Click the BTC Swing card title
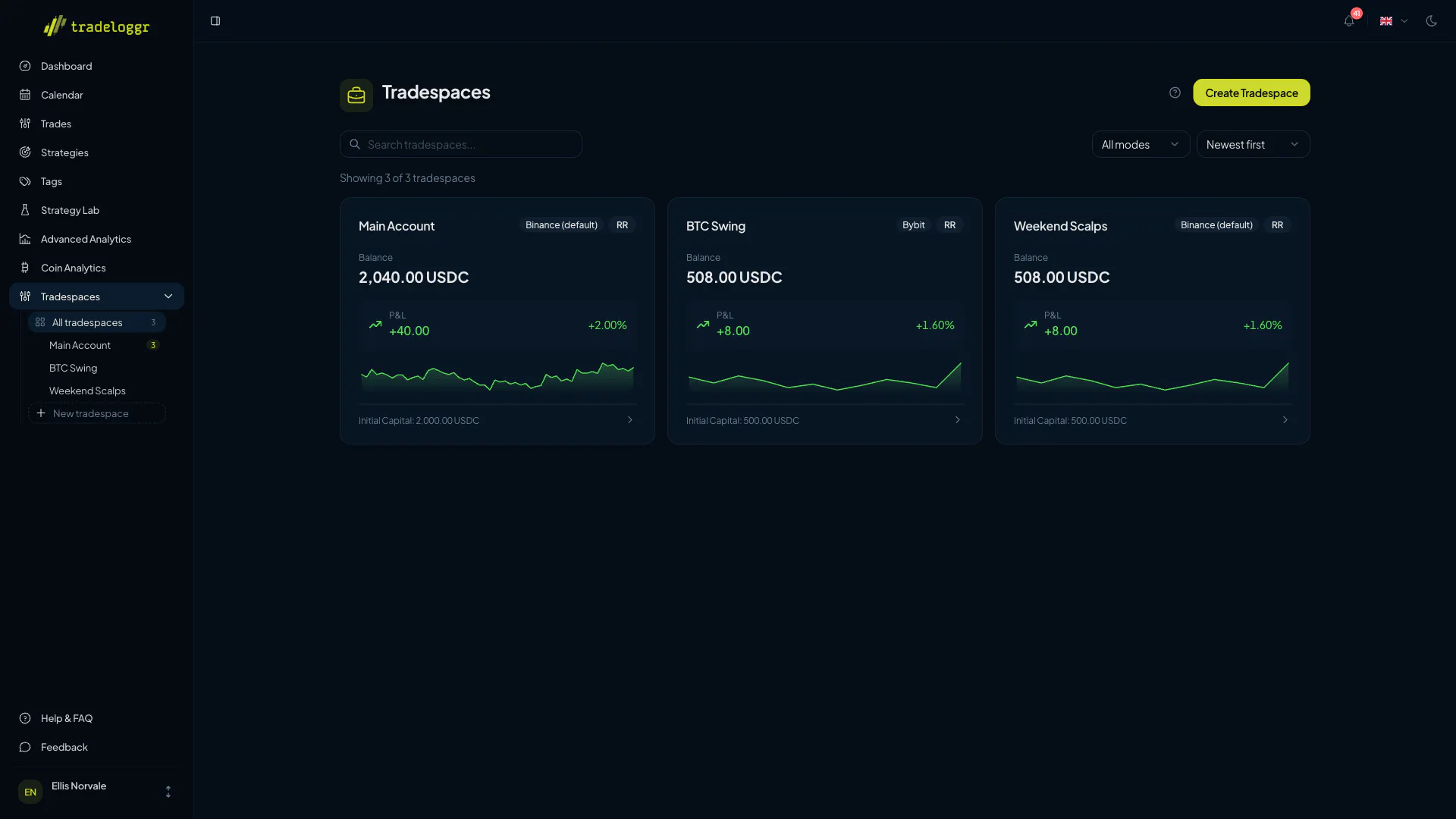The image size is (1456, 819). coord(715,226)
